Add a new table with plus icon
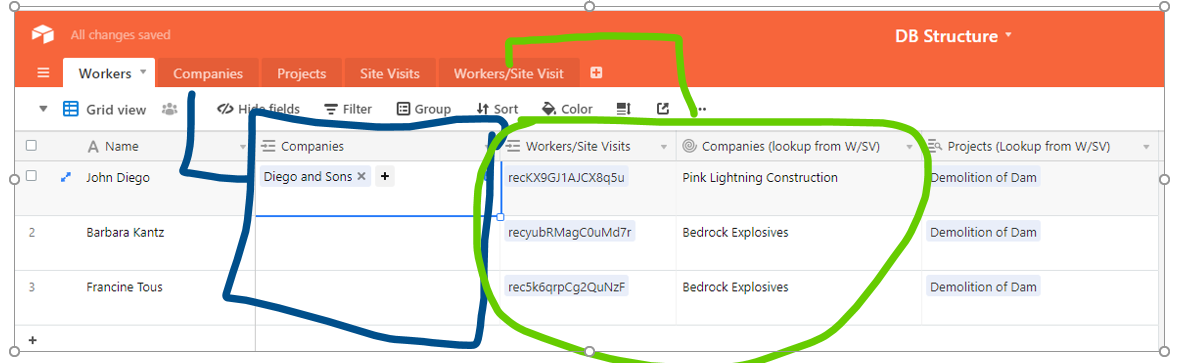This screenshot has height=363, width=1178. [x=597, y=73]
